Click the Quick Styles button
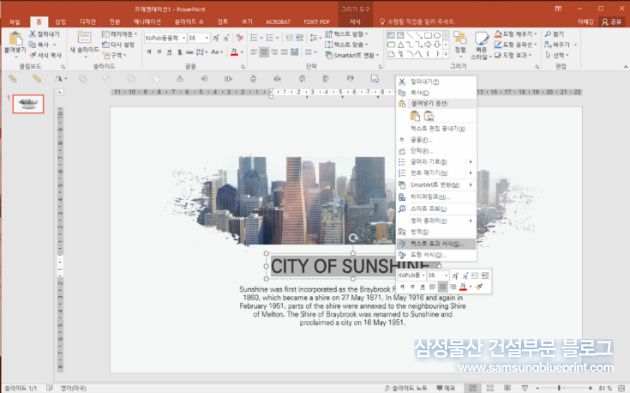Viewport: 630px width, 393px height. pyautogui.click(x=481, y=45)
